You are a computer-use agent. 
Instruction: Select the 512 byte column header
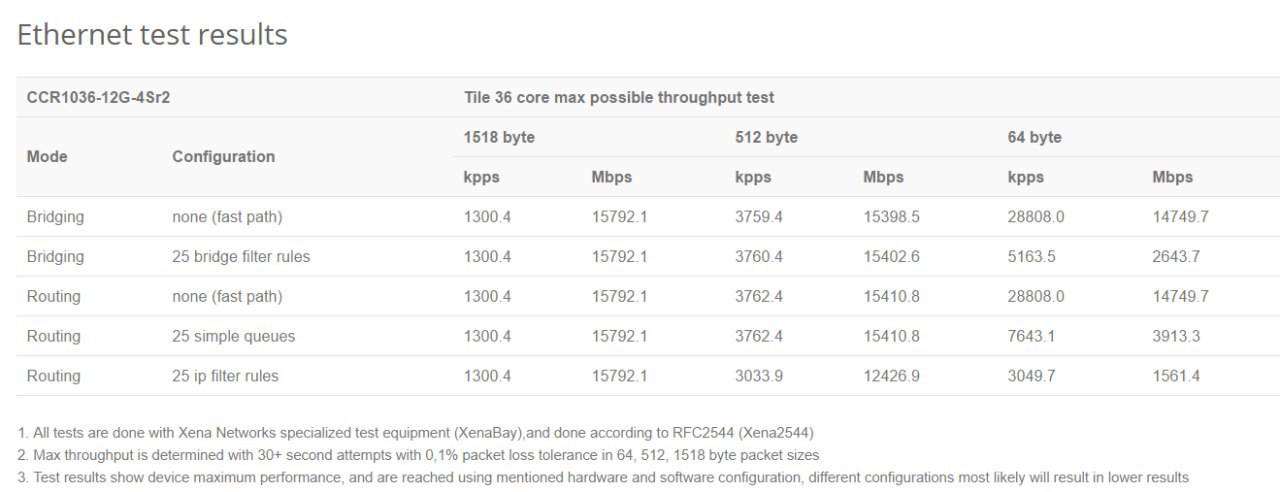pos(766,137)
